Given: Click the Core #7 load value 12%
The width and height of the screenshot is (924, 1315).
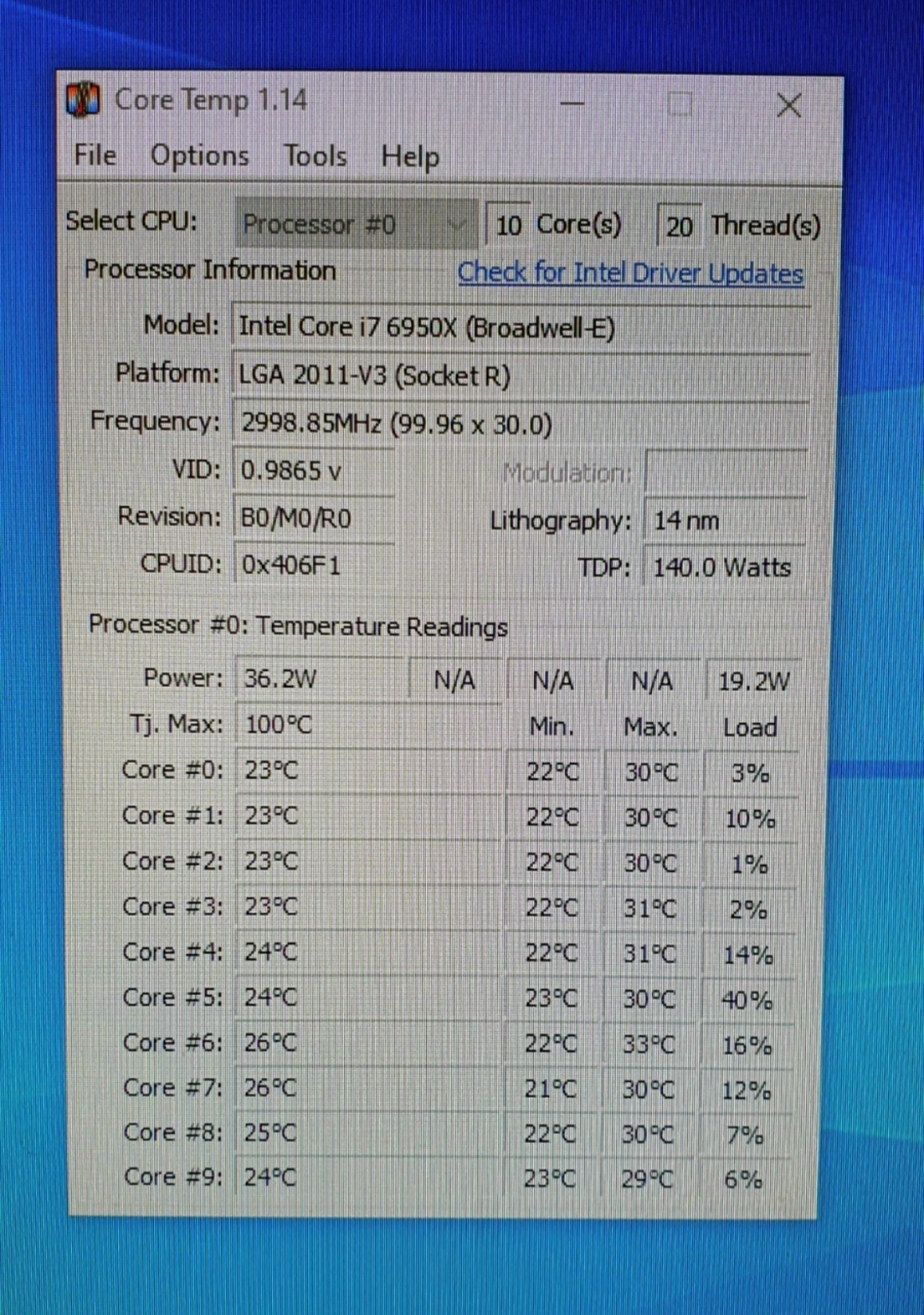Looking at the screenshot, I should 746,1091.
